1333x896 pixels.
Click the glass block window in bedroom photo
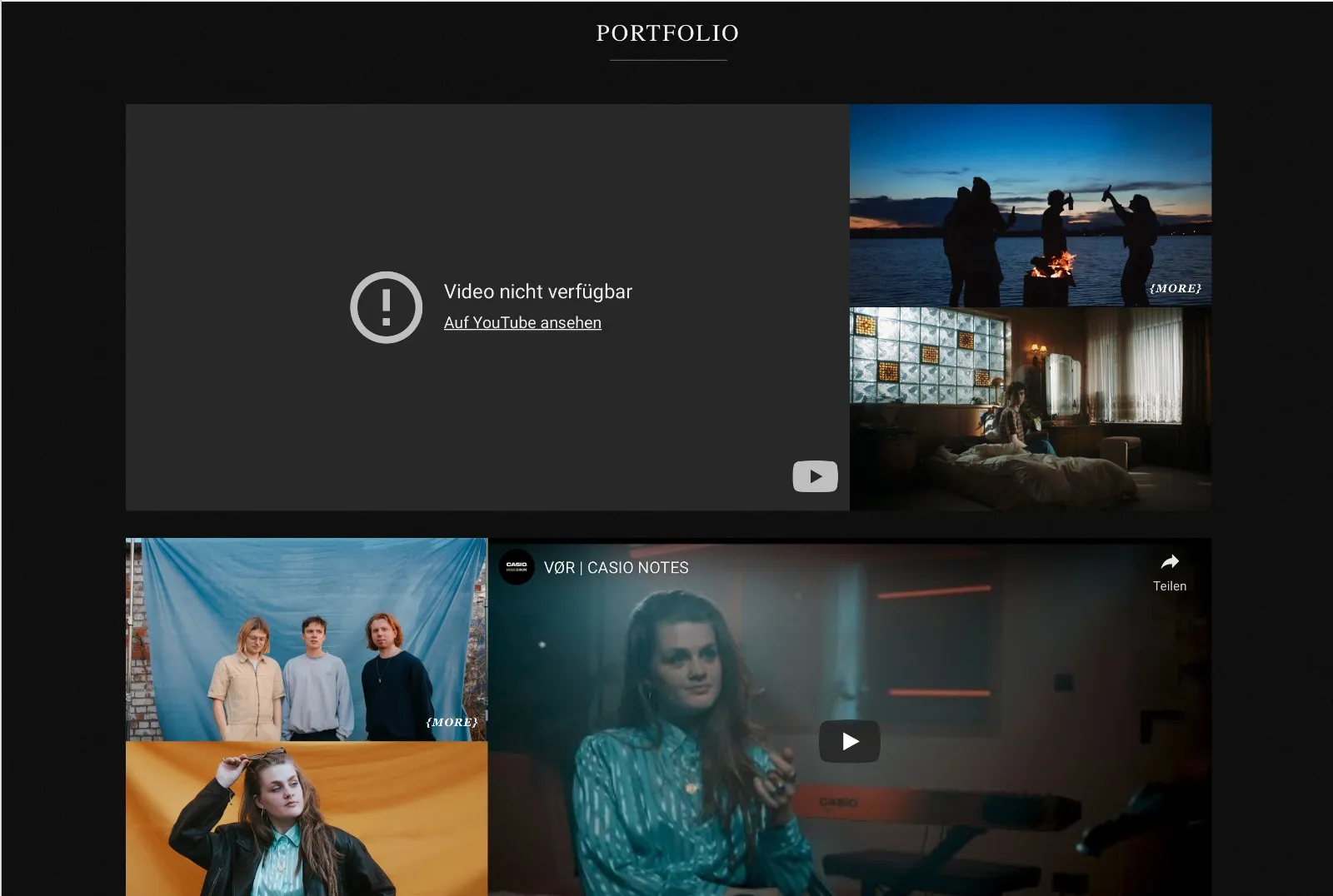click(930, 356)
